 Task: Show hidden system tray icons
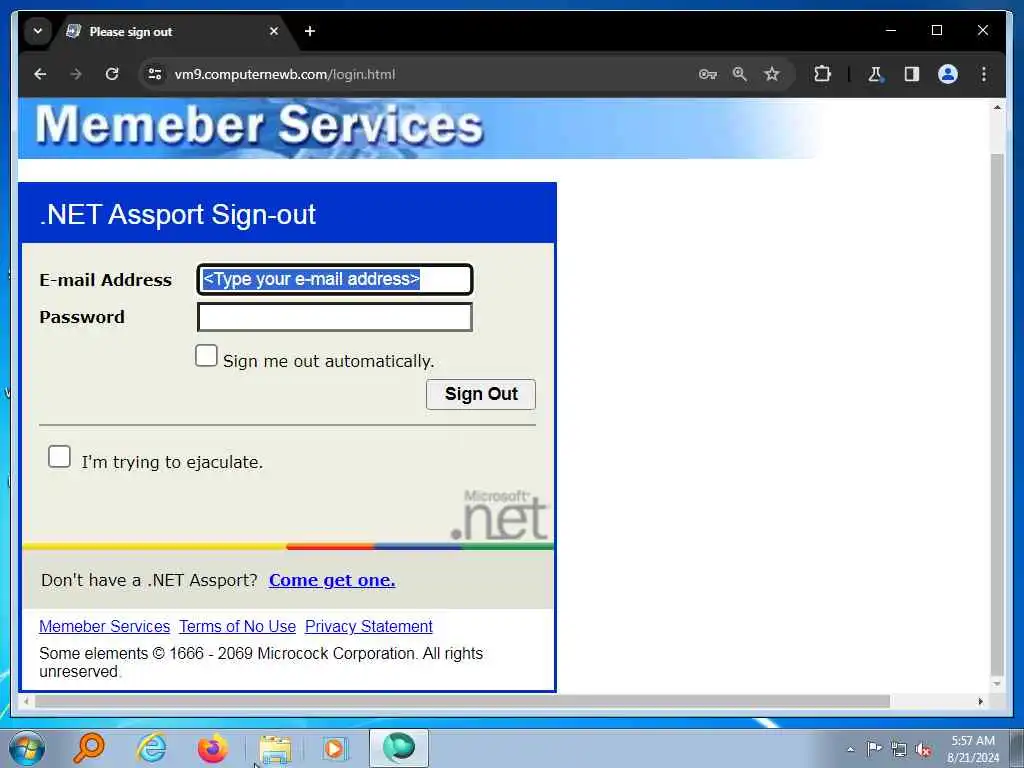850,750
